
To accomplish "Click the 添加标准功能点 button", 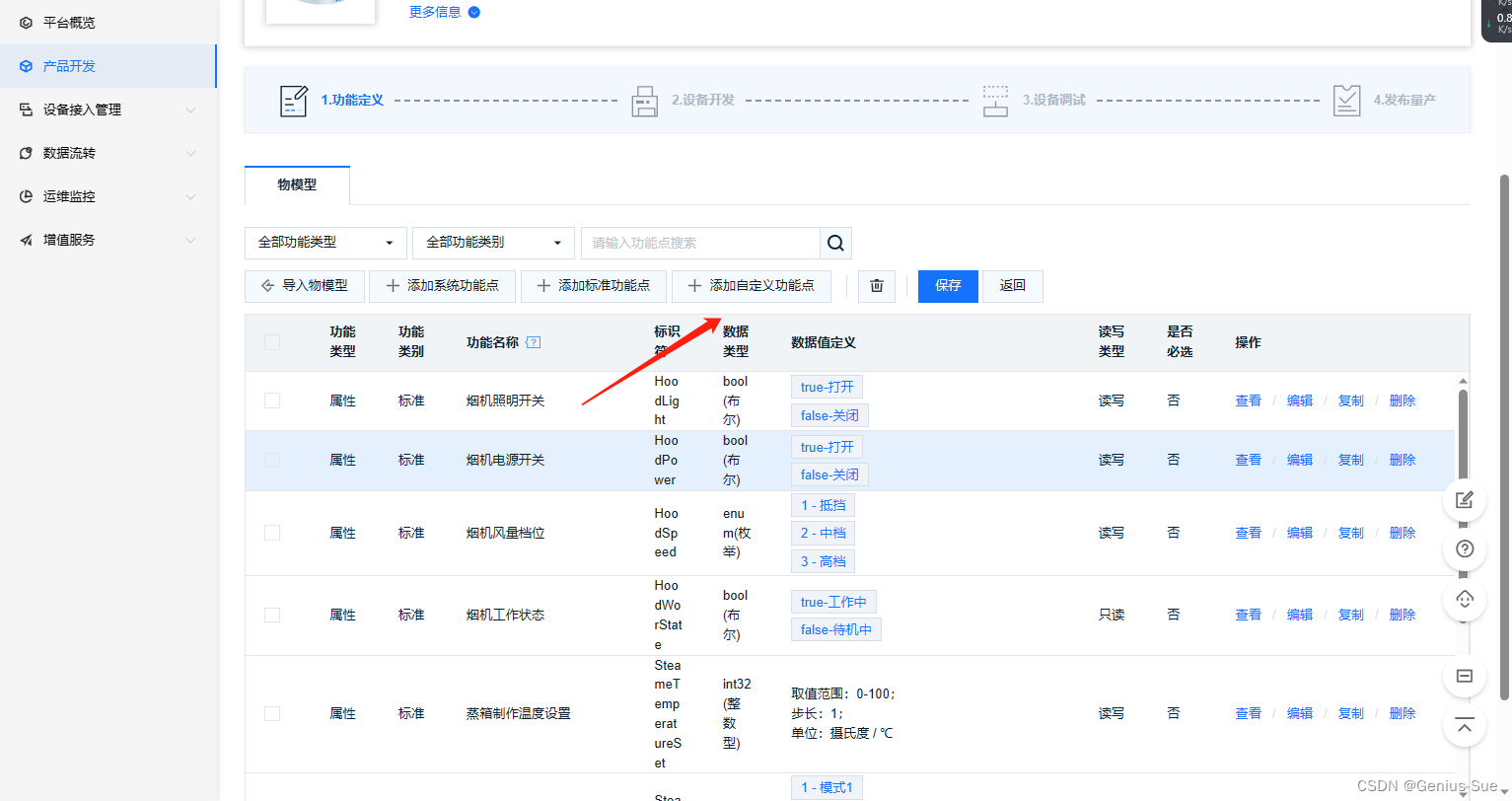I will point(594,286).
